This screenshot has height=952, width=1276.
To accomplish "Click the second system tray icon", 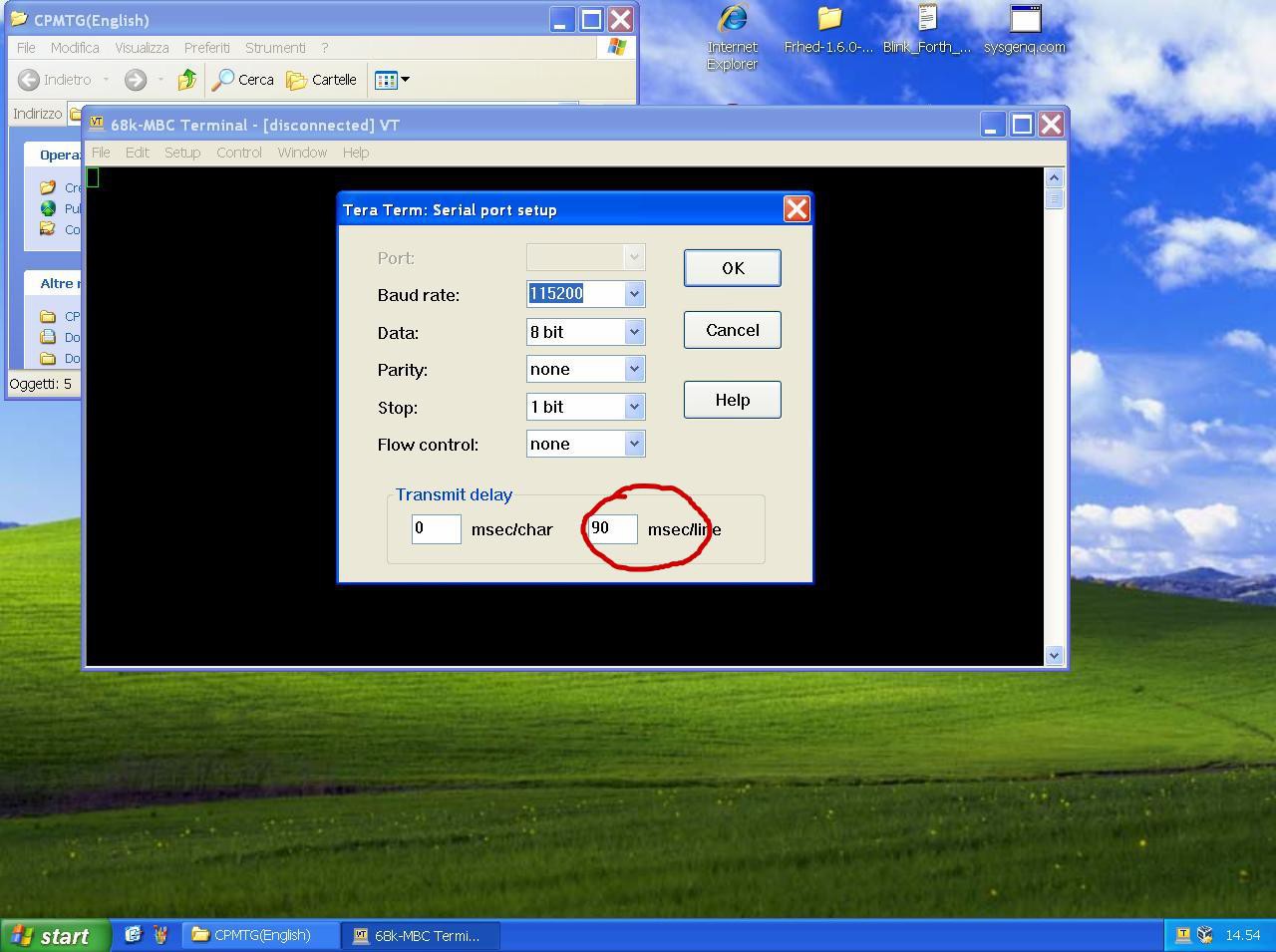I will point(1205,935).
